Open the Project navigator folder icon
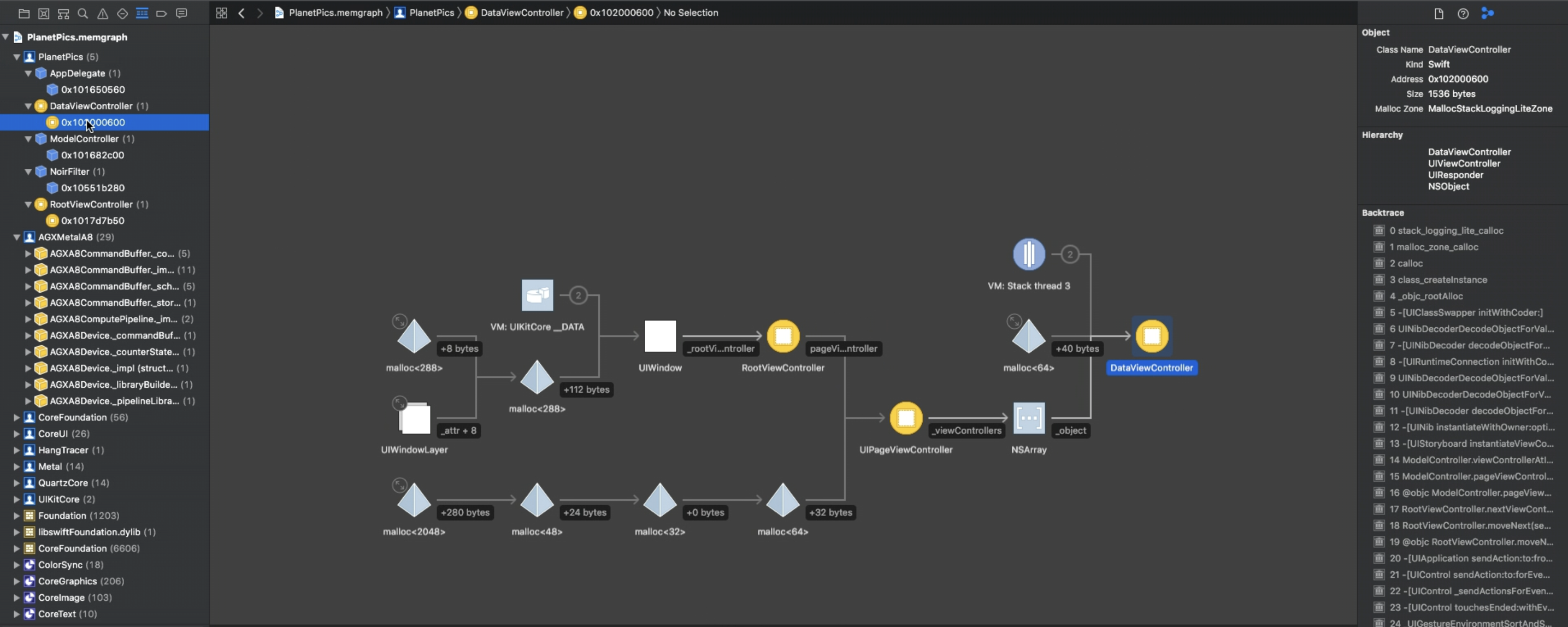 [25, 14]
